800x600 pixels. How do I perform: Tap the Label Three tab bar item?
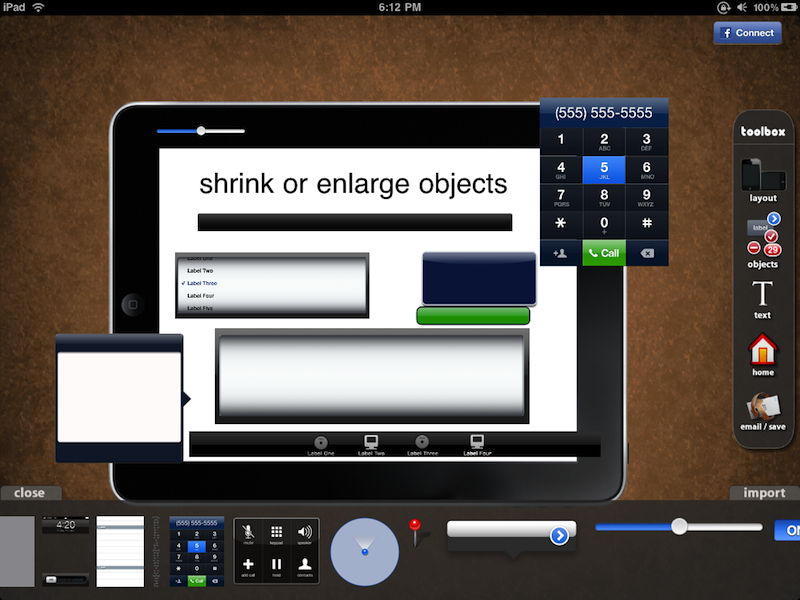[422, 445]
